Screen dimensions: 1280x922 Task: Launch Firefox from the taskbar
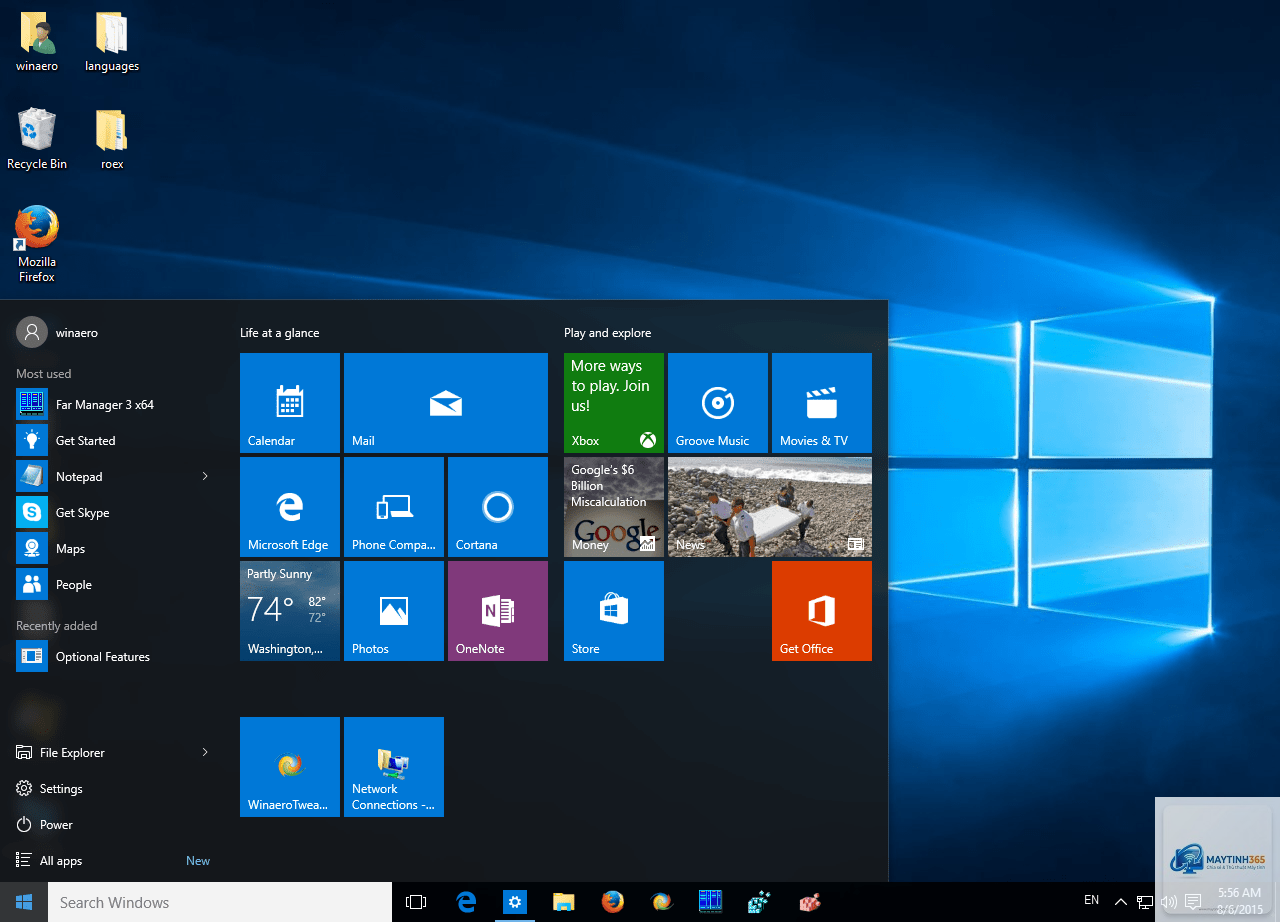point(613,902)
